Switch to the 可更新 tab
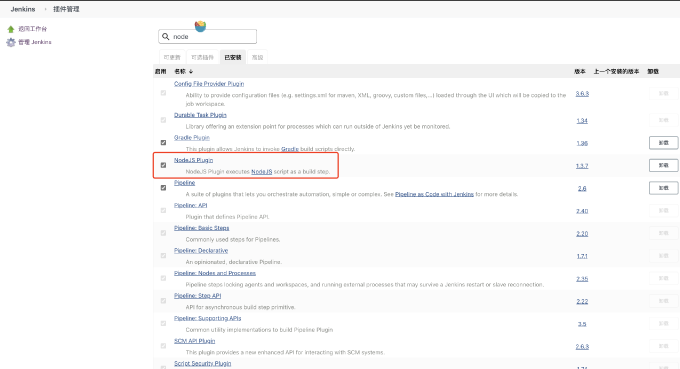Screen dimensions: 680x369 (172, 57)
